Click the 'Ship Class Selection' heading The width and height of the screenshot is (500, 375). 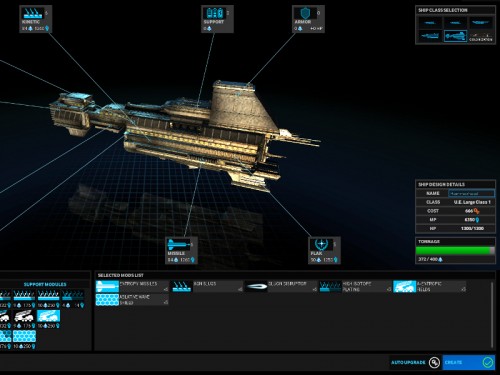443,10
